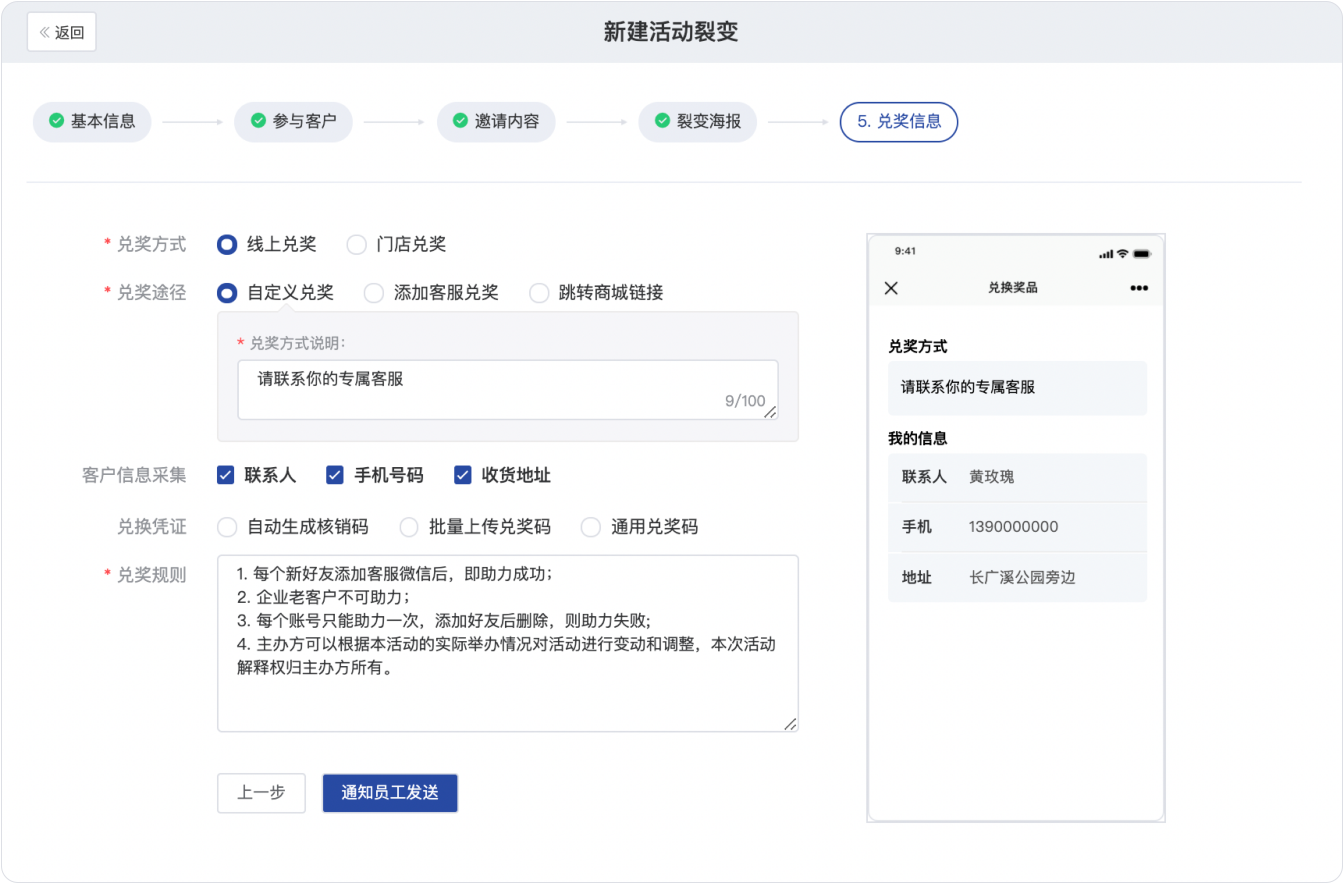
Task: Click 请联系你的专属客服 box in phone preview
Action: (x=1017, y=387)
